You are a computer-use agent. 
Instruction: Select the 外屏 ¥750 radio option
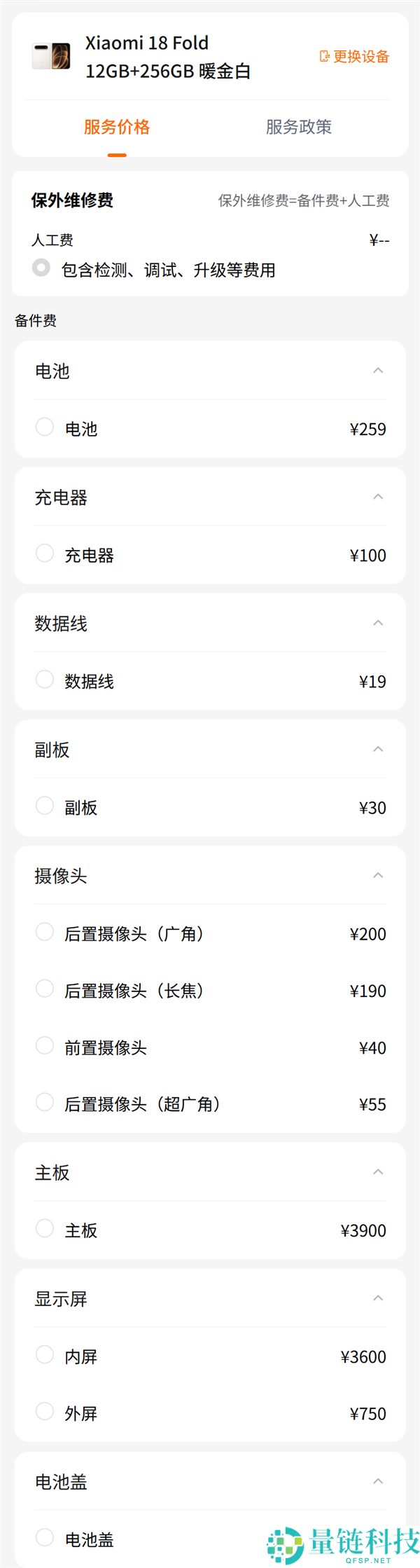point(45,1411)
